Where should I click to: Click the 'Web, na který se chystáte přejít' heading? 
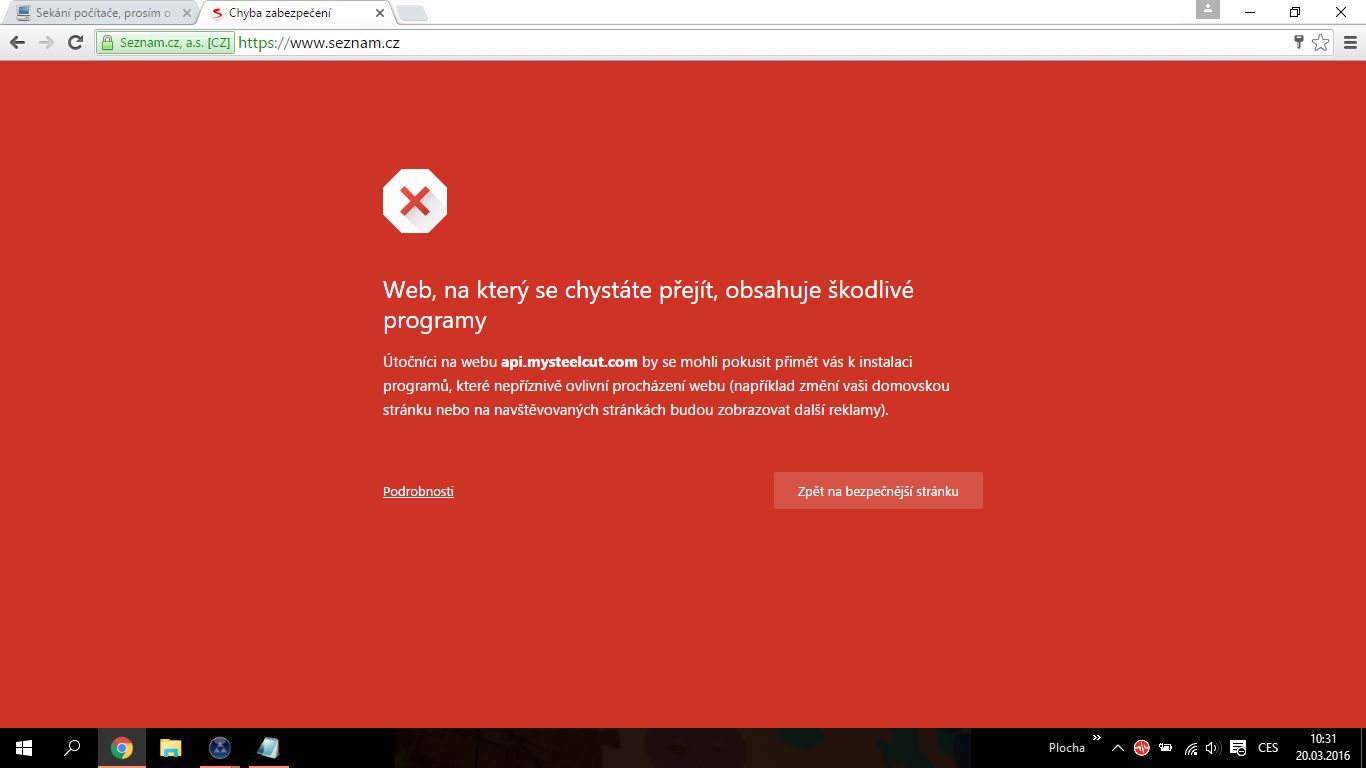[x=648, y=305]
